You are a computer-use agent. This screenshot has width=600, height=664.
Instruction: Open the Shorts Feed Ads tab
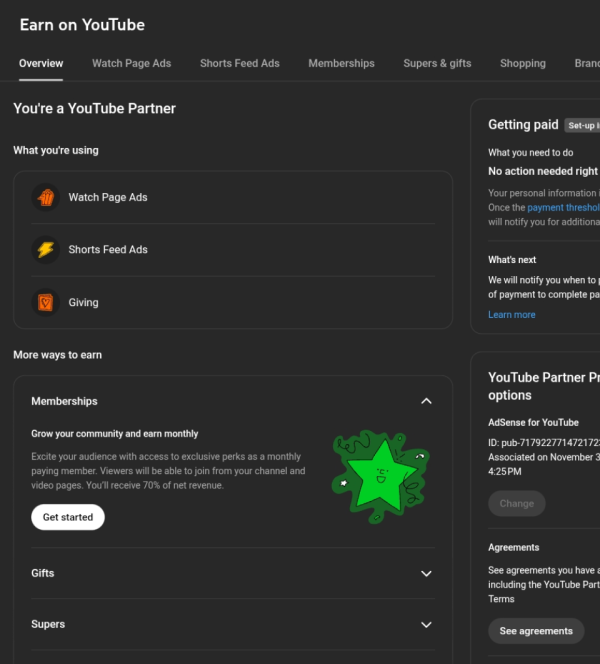tap(239, 63)
